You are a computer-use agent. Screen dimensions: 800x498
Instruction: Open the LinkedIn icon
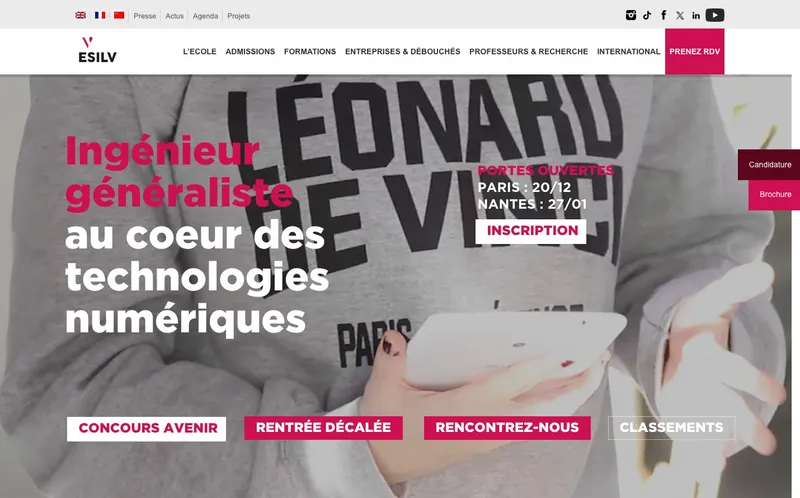pos(696,15)
